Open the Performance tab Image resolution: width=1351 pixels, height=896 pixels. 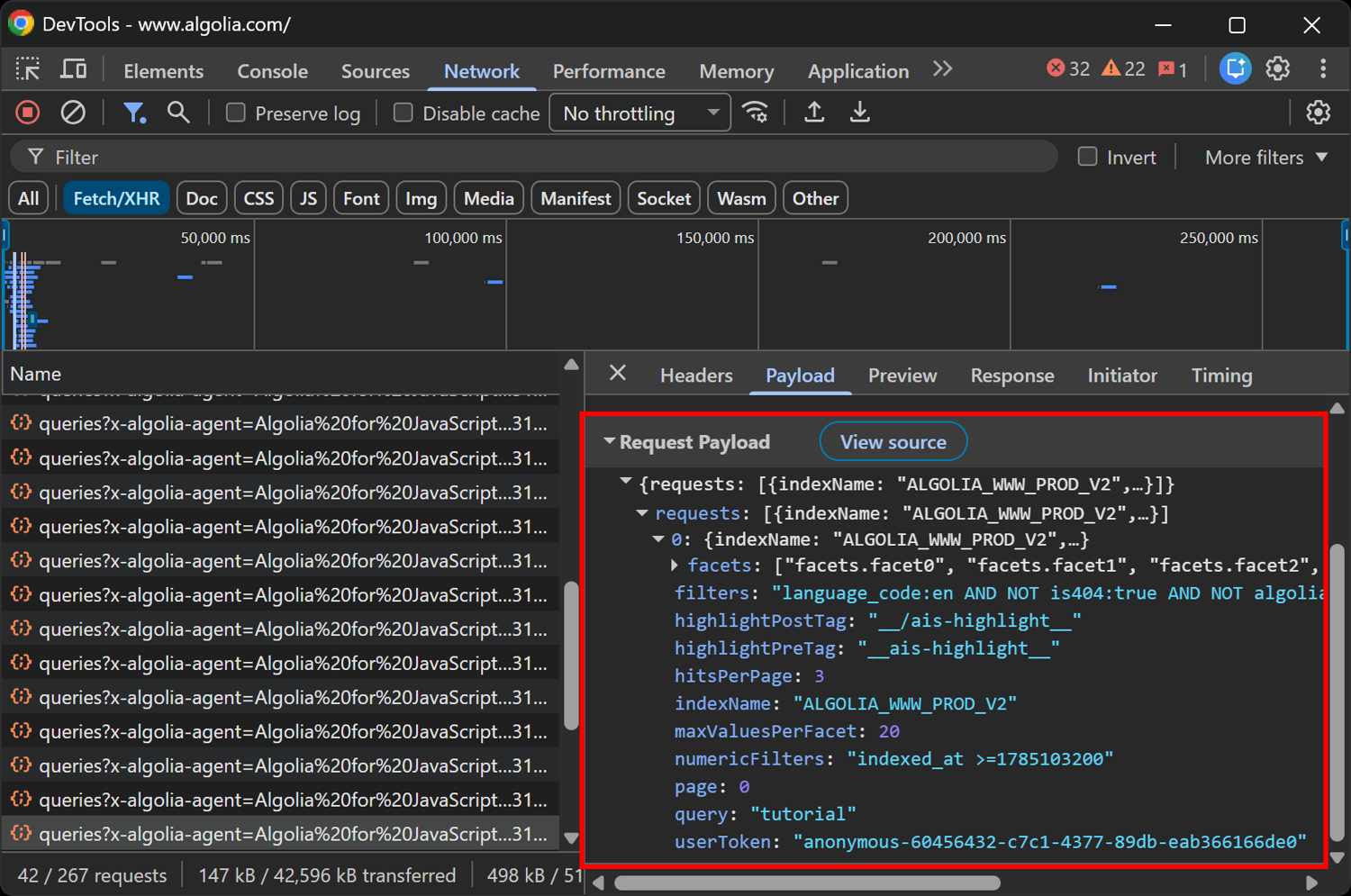[x=609, y=70]
